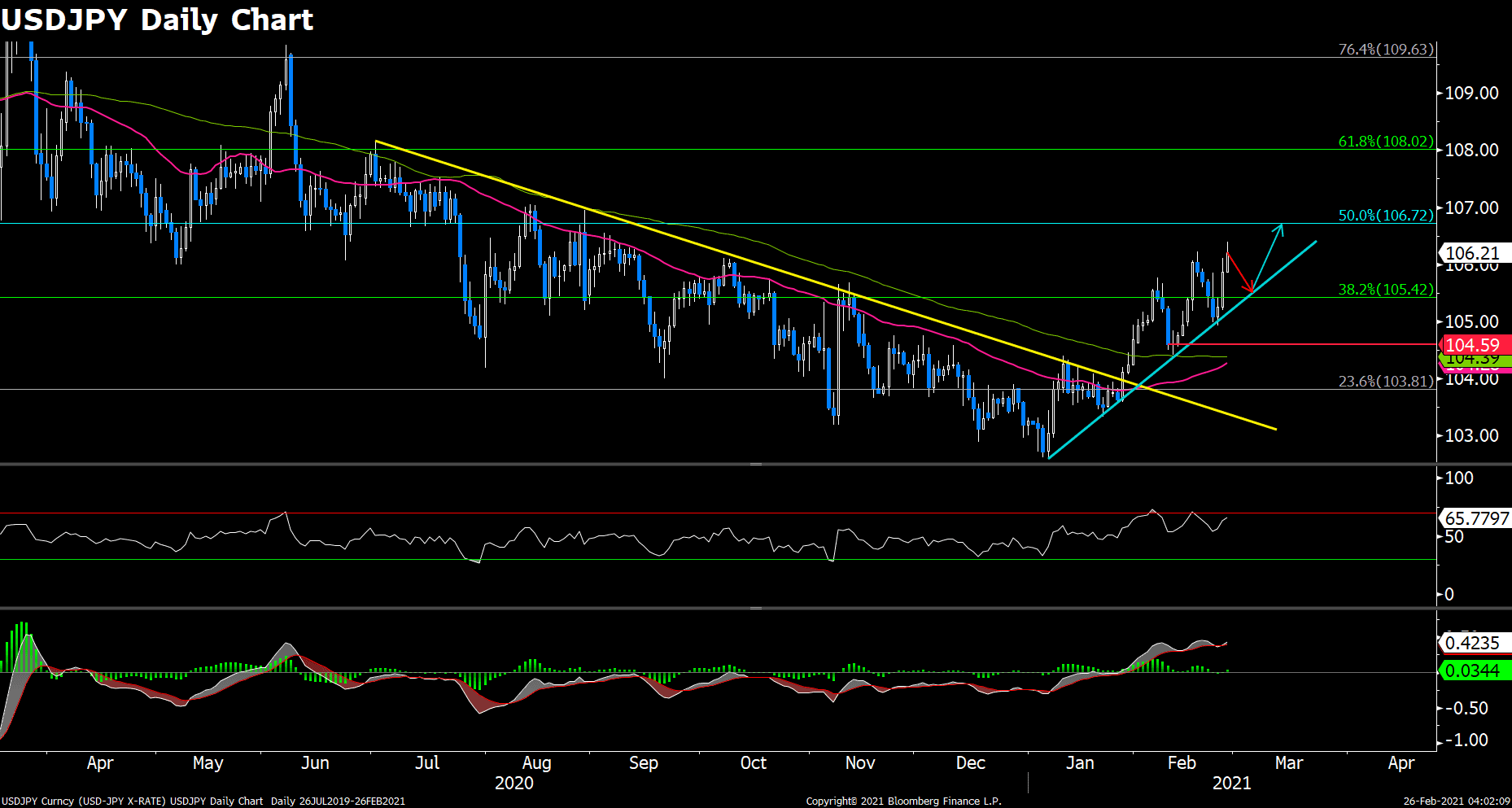Click the RSI value tag 65.7797
This screenshot has width=1512, height=808.
pyautogui.click(x=1475, y=518)
